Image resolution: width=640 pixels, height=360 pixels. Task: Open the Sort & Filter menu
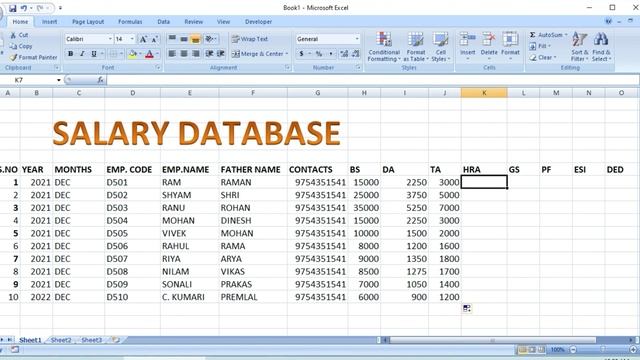click(x=580, y=47)
